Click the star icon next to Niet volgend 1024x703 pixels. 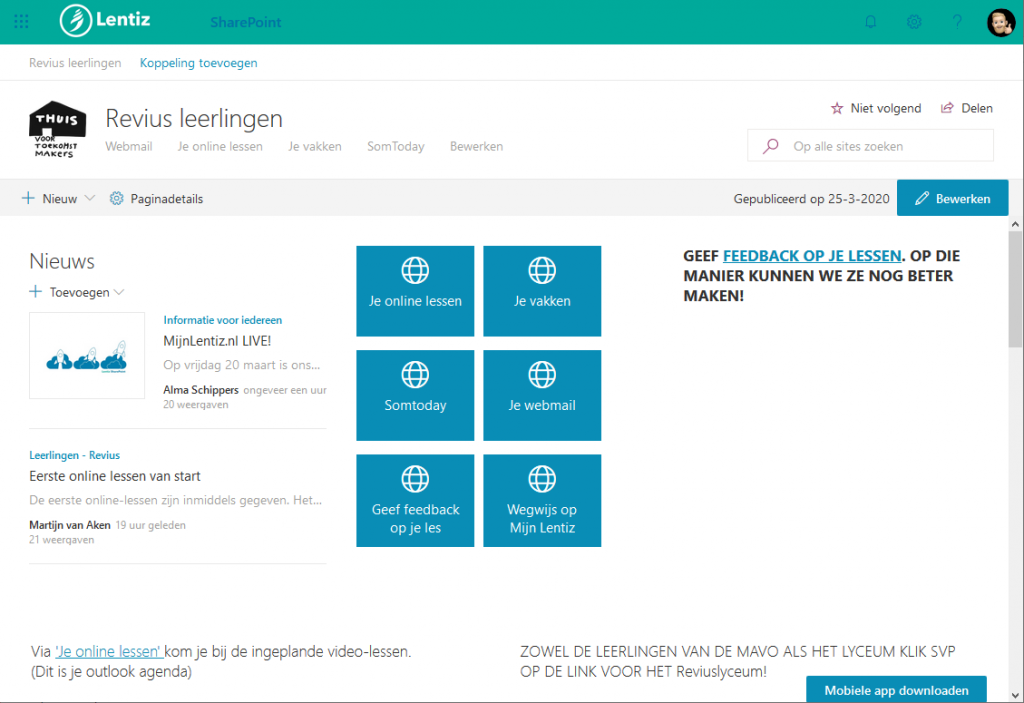point(837,108)
